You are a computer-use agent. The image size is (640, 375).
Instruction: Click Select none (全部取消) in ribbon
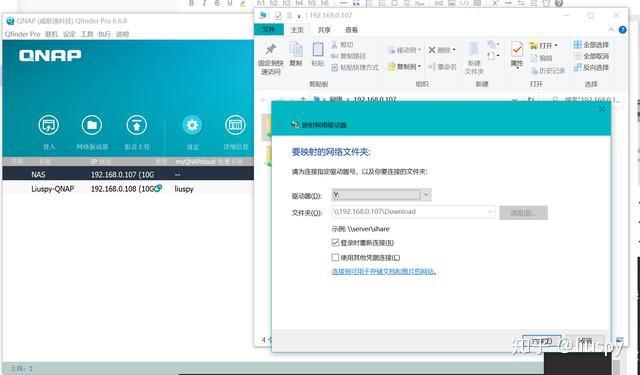[x=591, y=56]
